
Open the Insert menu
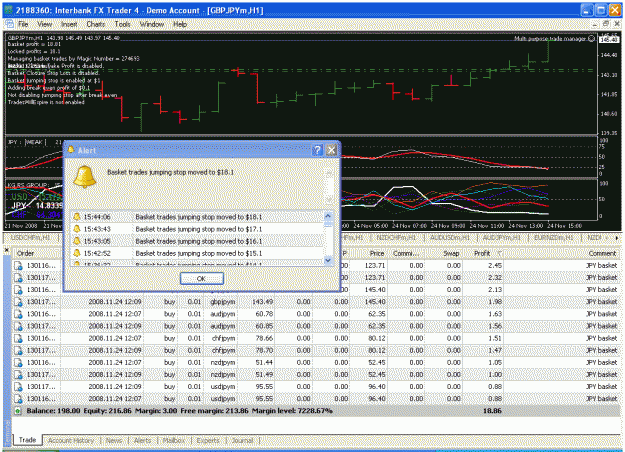click(69, 24)
